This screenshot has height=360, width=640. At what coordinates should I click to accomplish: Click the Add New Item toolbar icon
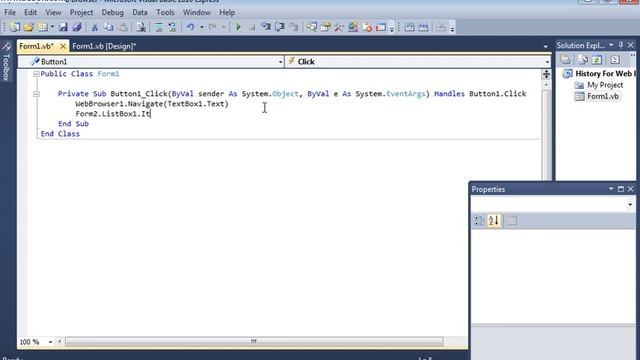[x=42, y=27]
